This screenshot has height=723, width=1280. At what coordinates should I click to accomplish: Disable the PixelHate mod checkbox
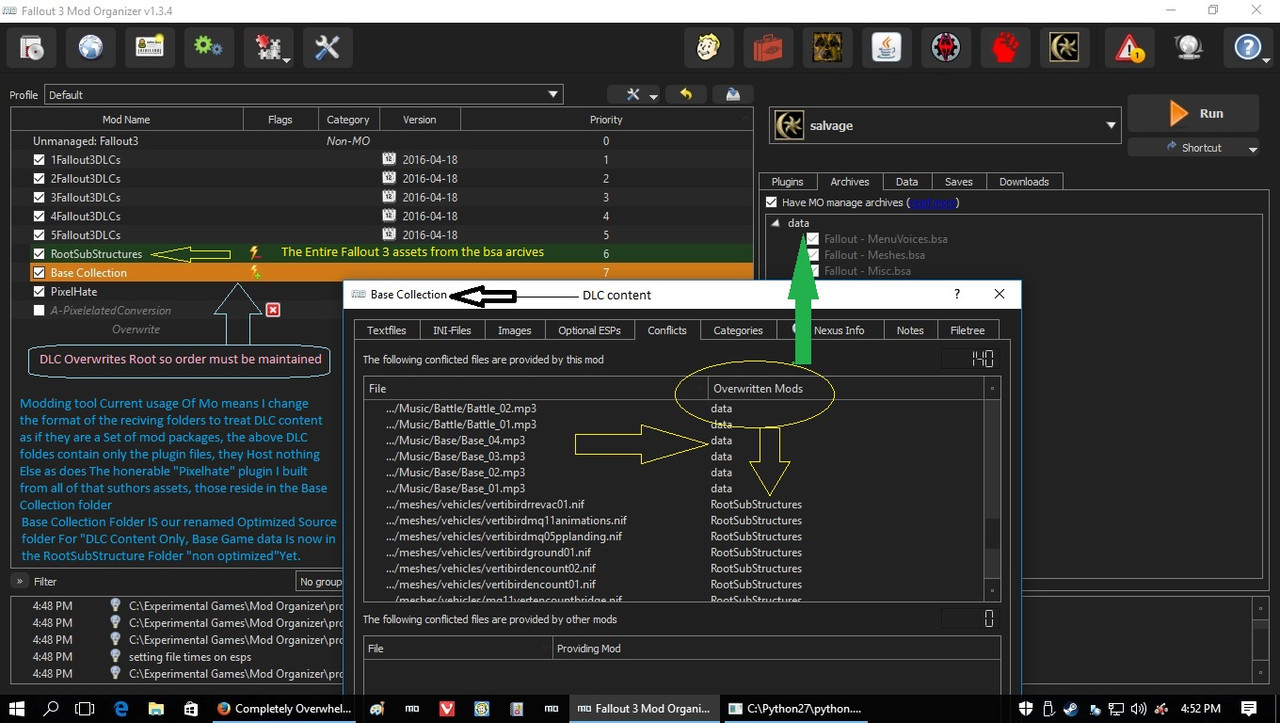tap(39, 292)
